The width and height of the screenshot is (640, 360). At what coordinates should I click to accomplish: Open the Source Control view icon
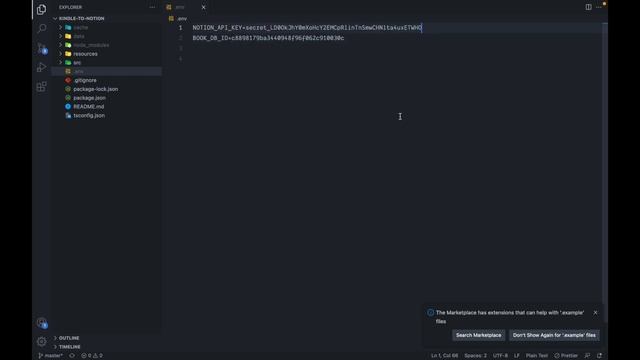[x=42, y=48]
